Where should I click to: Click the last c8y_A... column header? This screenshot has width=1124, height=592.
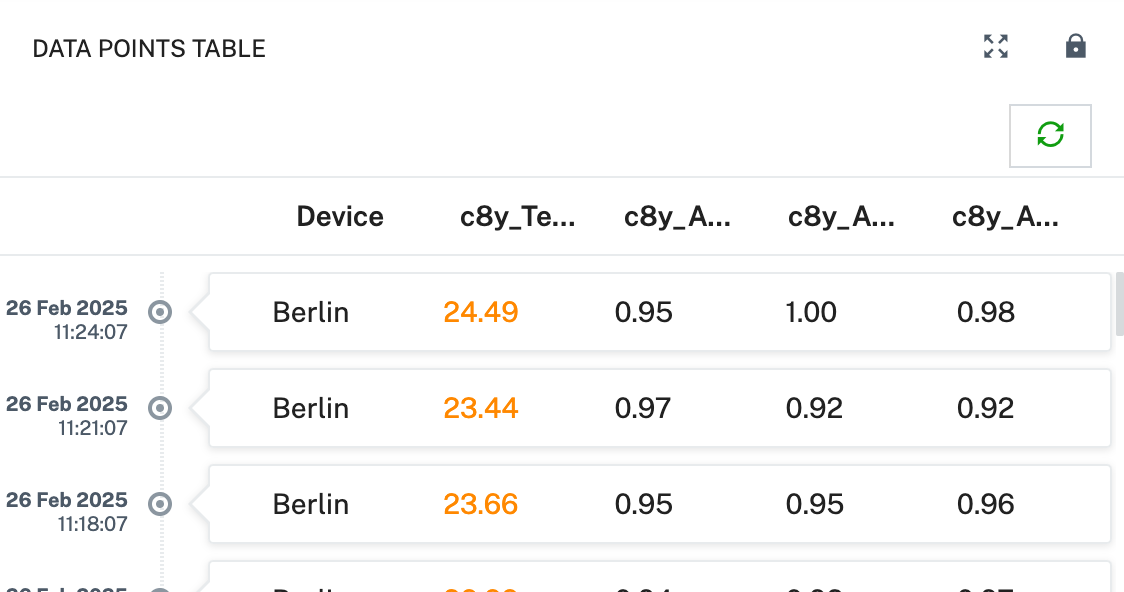[1005, 217]
